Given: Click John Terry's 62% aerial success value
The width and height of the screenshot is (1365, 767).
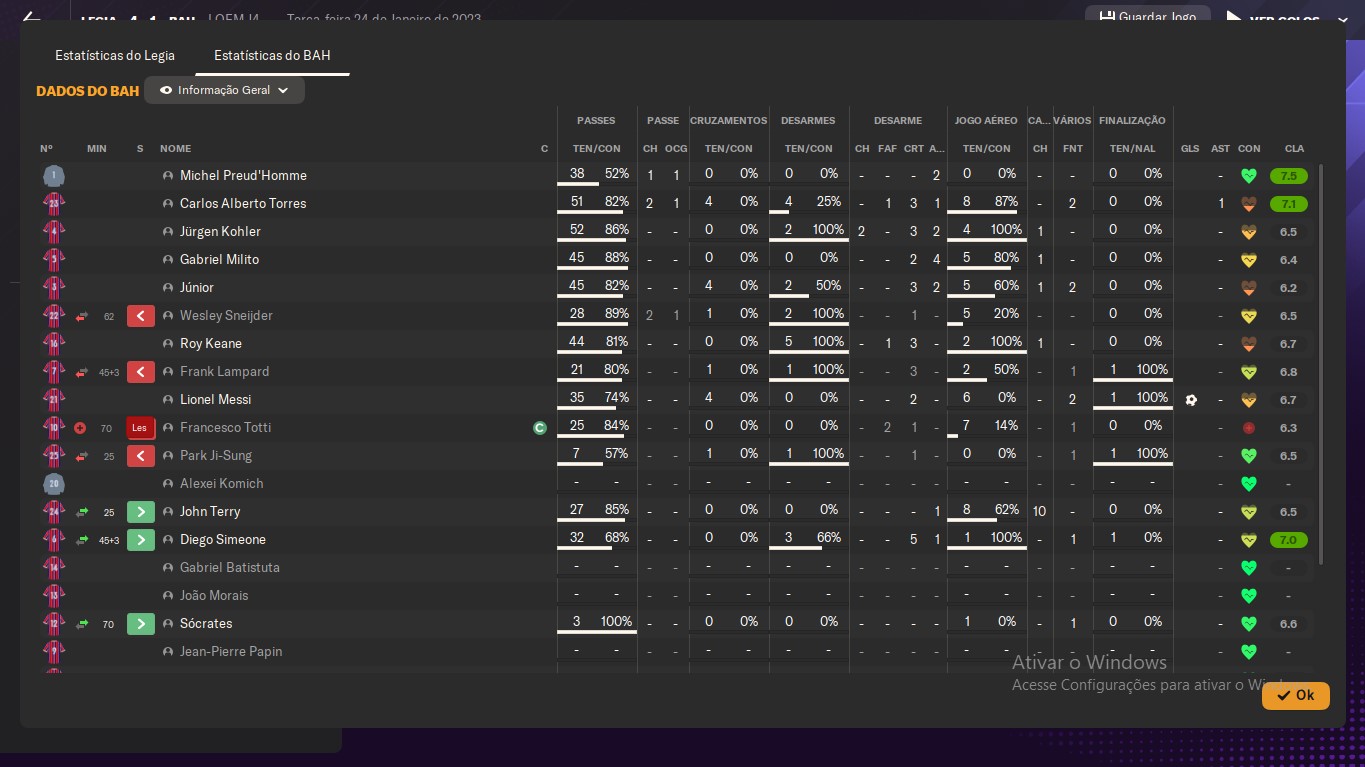Looking at the screenshot, I should point(1007,510).
